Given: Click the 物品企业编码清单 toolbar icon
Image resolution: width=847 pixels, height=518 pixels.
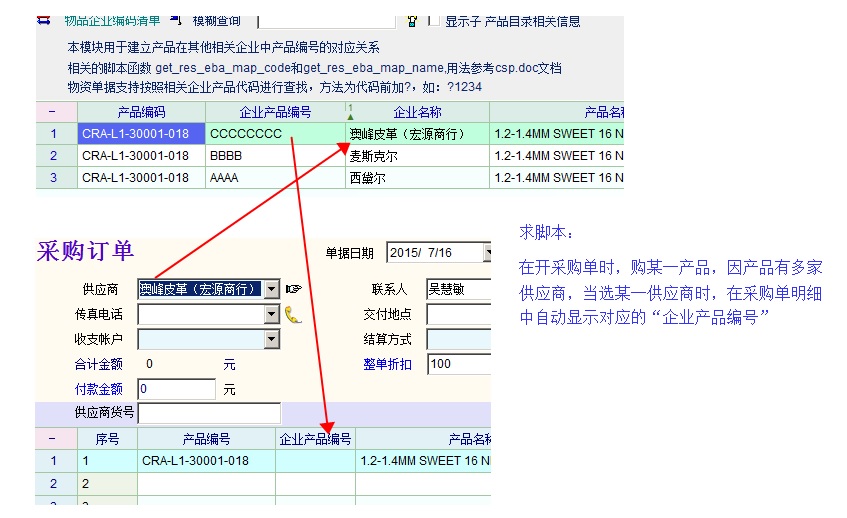Looking at the screenshot, I should click(x=45, y=20).
